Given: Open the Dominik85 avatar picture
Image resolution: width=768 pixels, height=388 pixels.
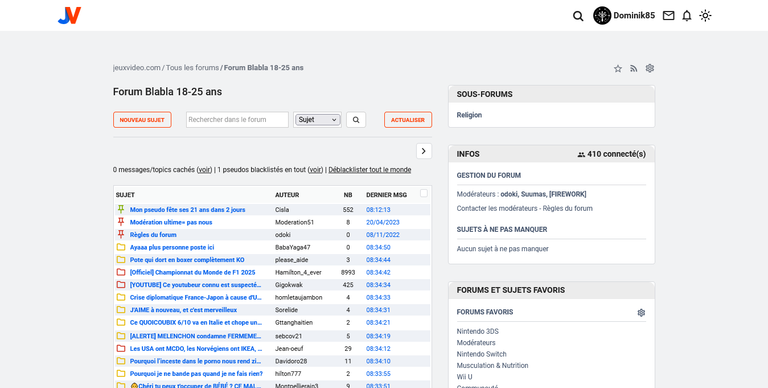Looking at the screenshot, I should point(602,16).
